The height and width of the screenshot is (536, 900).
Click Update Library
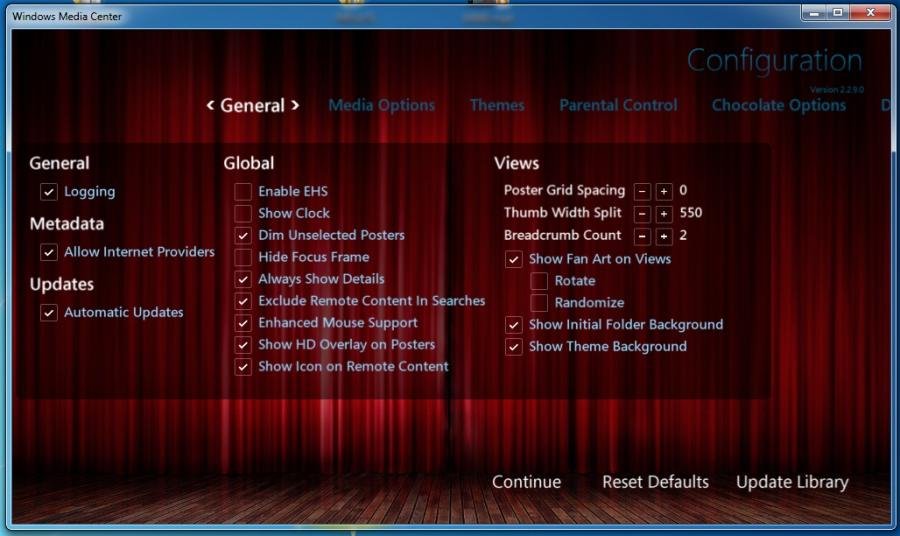click(x=792, y=483)
